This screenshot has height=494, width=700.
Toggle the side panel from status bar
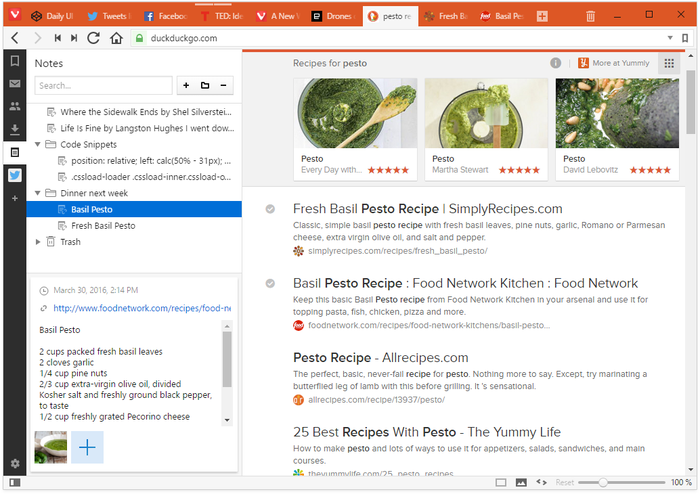(15, 482)
